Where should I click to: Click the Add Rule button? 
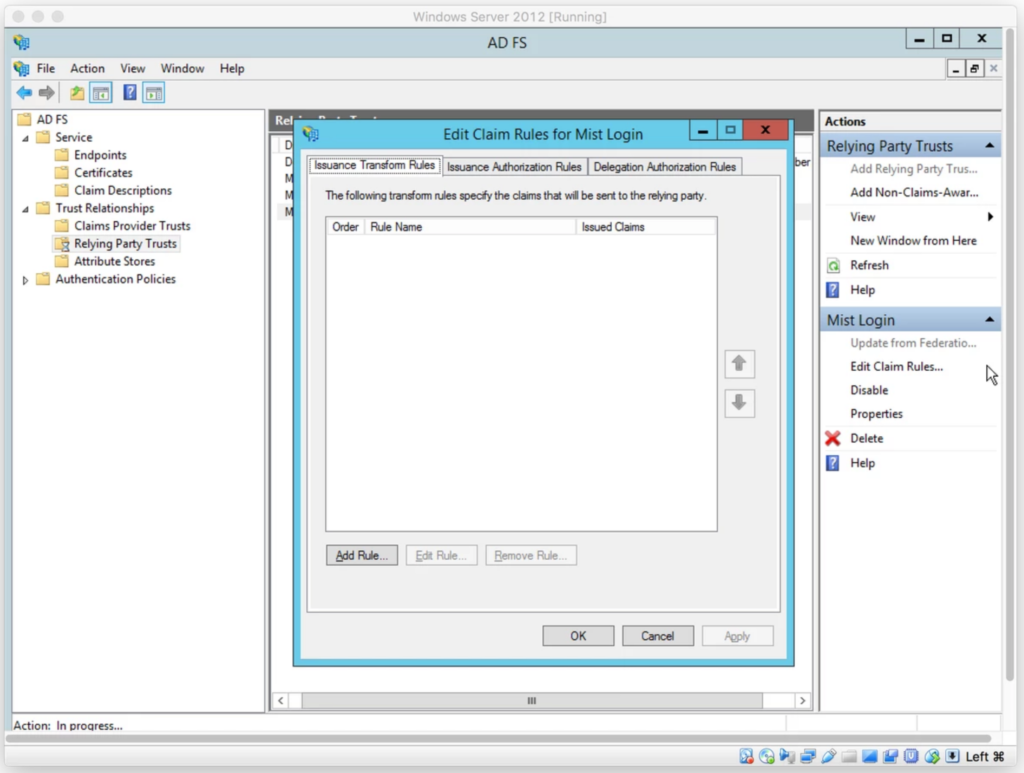[x=362, y=555]
